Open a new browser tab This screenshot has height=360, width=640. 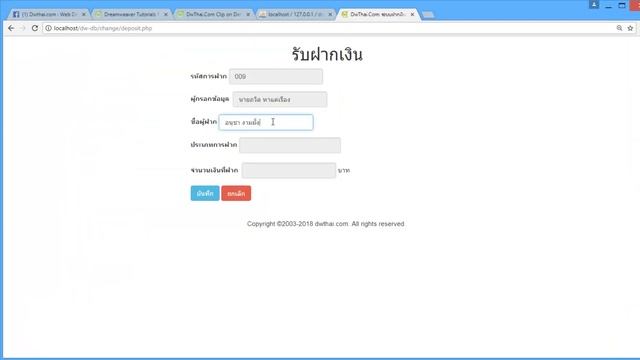(x=428, y=15)
